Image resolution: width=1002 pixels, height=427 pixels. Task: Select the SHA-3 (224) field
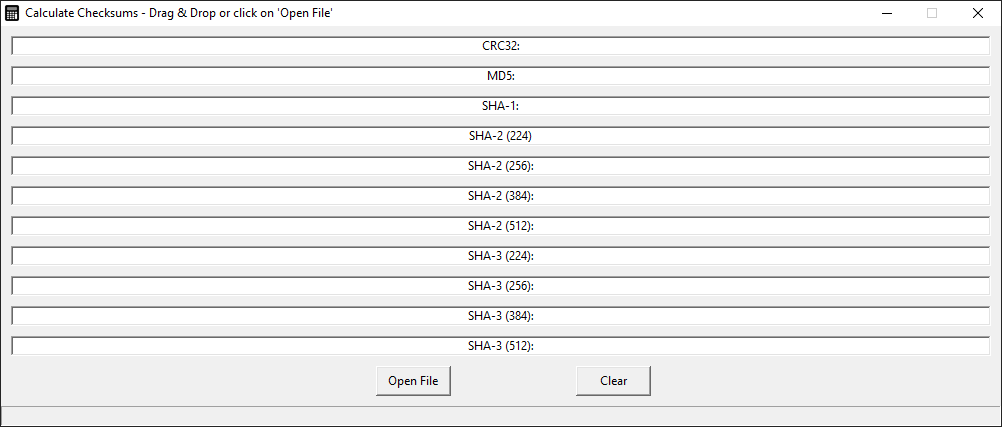tap(500, 256)
